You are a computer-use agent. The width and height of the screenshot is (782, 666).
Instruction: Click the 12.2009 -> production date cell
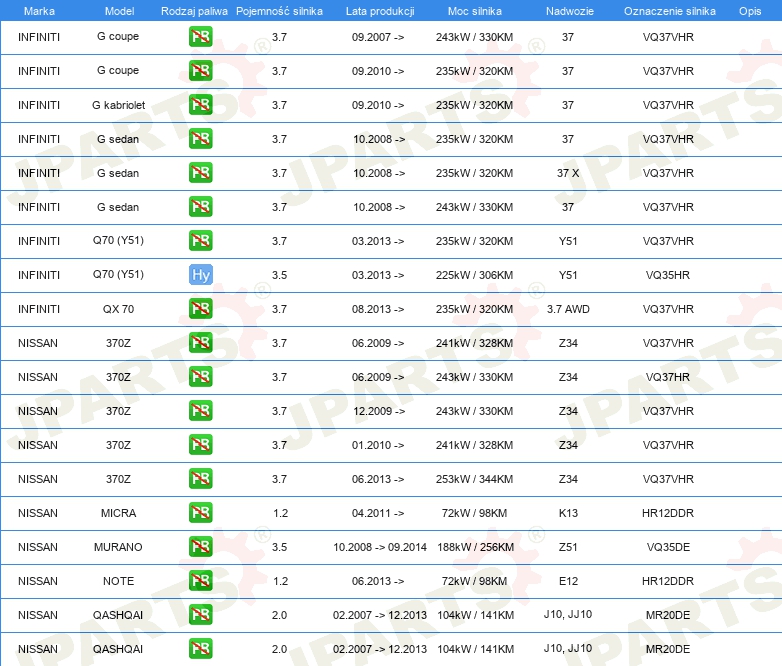(x=379, y=411)
